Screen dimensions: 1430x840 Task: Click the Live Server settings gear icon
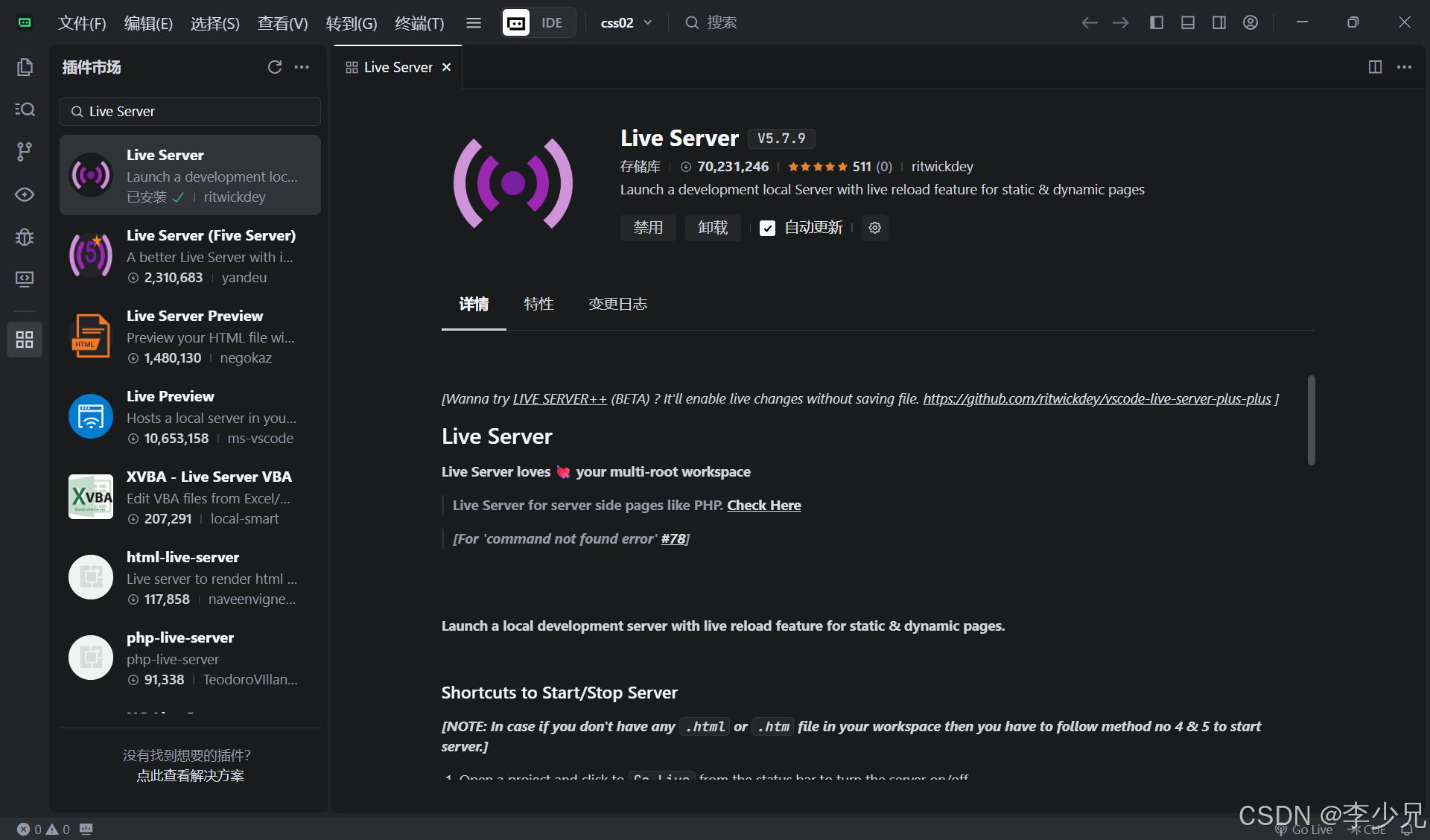coord(875,228)
